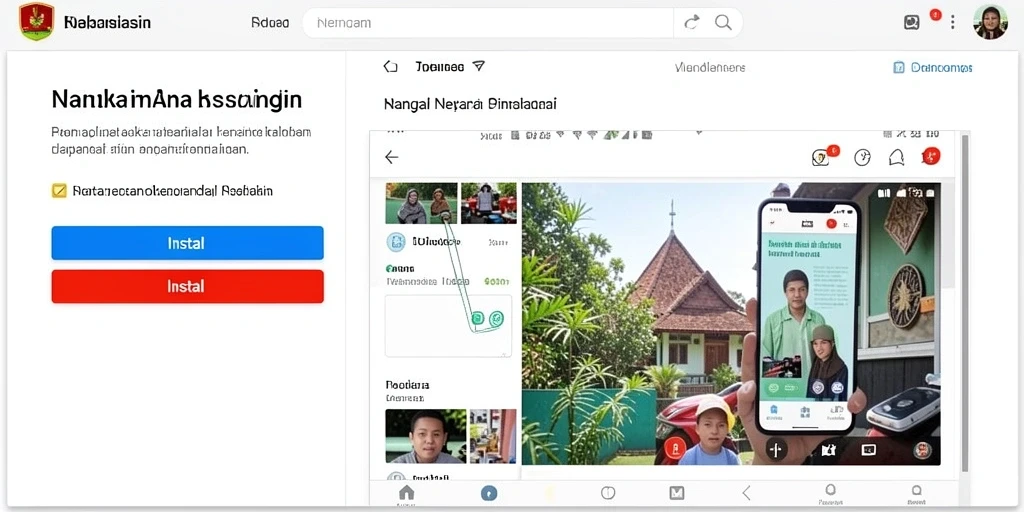Click the outlined circle in the bottom navigation
This screenshot has width=1024, height=512.
607,493
